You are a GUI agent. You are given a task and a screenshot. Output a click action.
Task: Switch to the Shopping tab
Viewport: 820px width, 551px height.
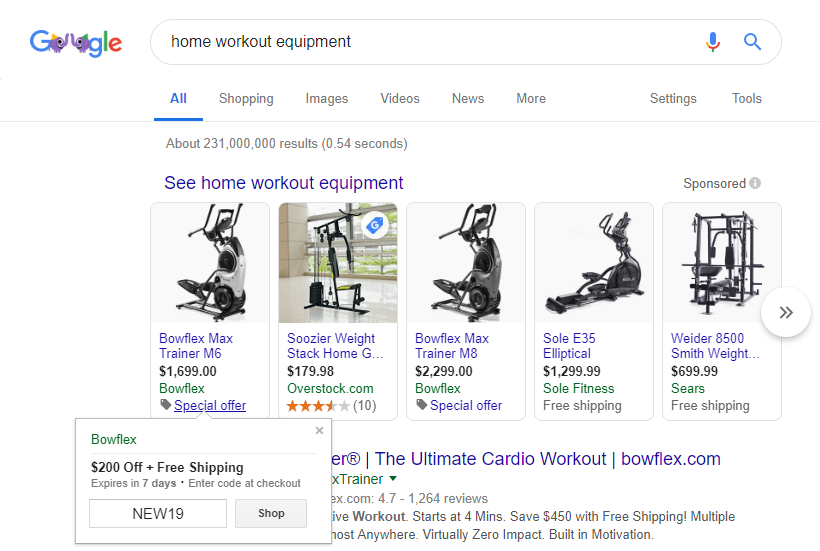(x=246, y=98)
